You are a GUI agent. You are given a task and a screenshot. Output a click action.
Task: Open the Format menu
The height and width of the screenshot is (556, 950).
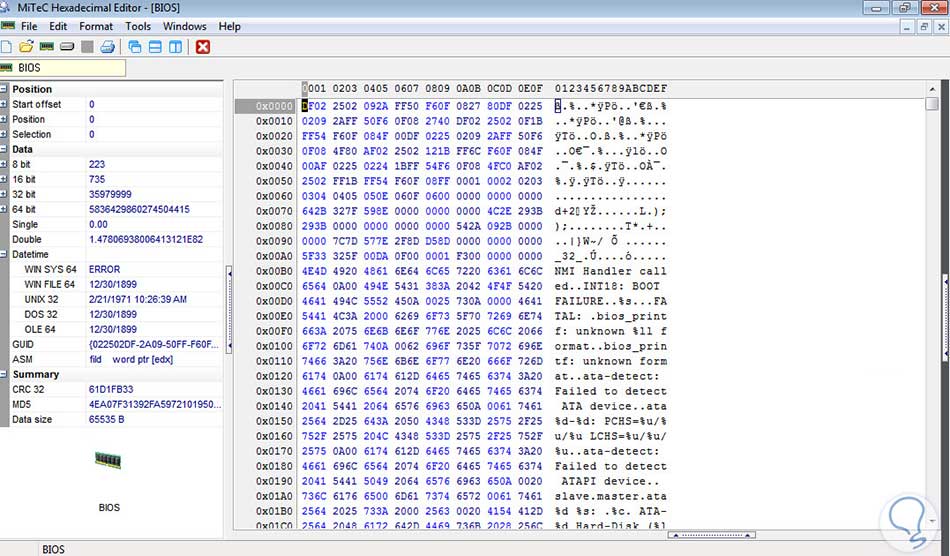pyautogui.click(x=96, y=26)
